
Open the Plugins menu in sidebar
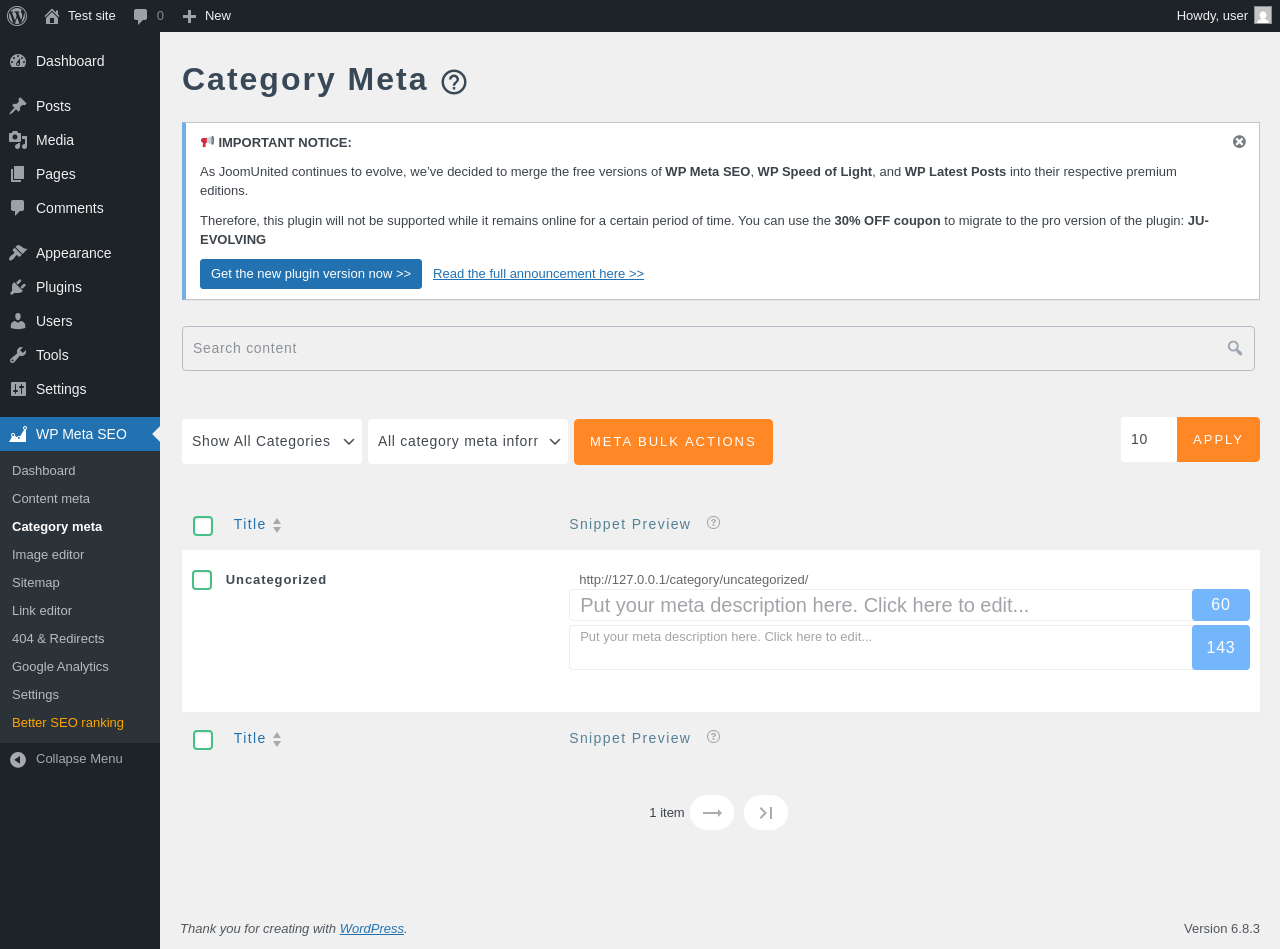tap(59, 287)
